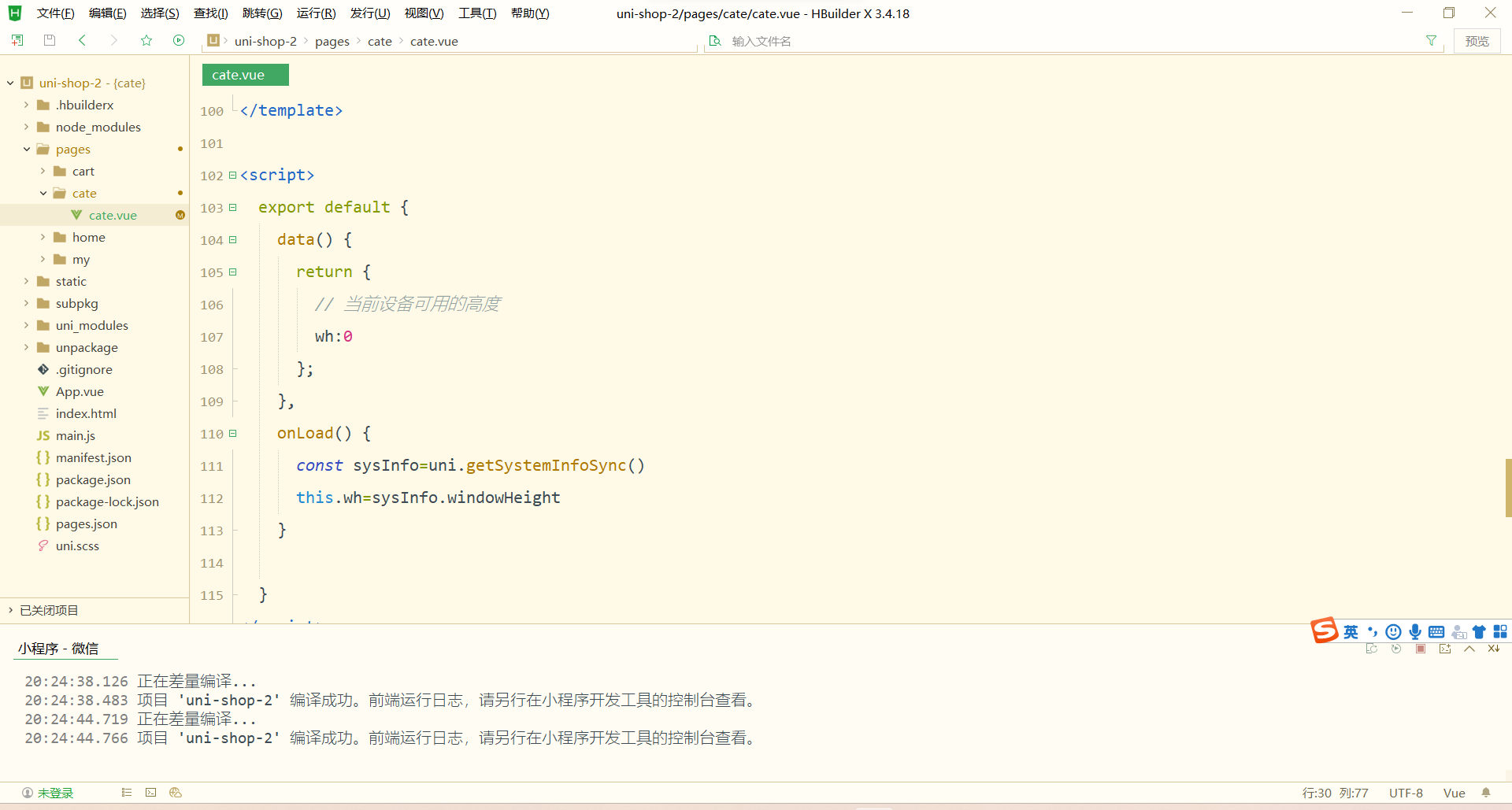Select the cate.vue editor tab
Image resolution: width=1512 pixels, height=810 pixels.
click(x=245, y=75)
